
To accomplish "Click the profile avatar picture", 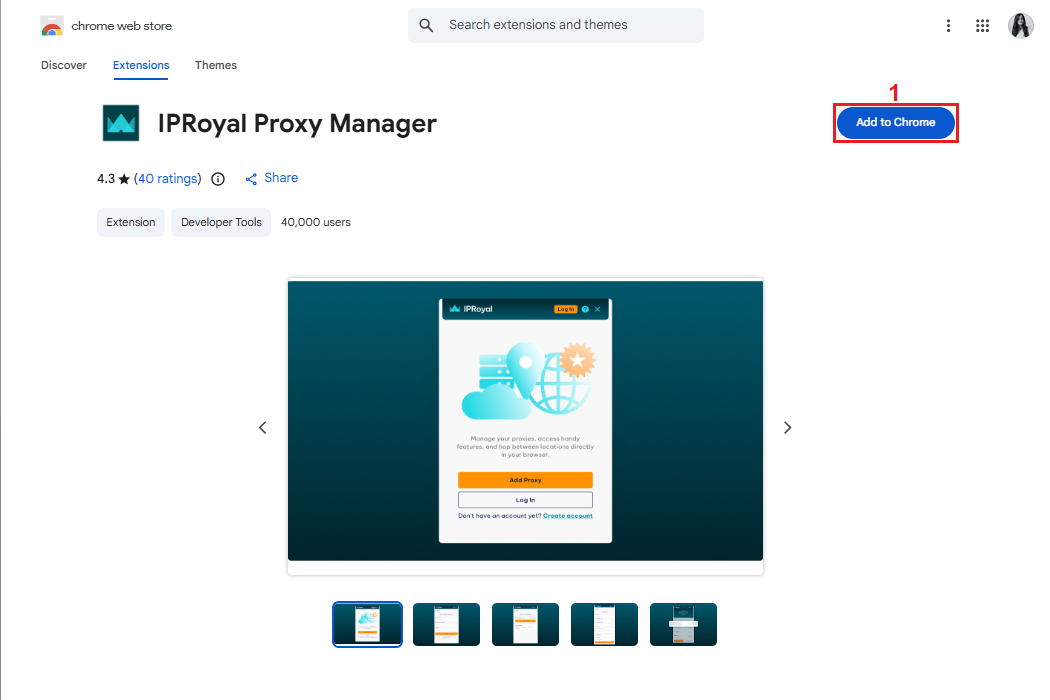I will [1020, 26].
